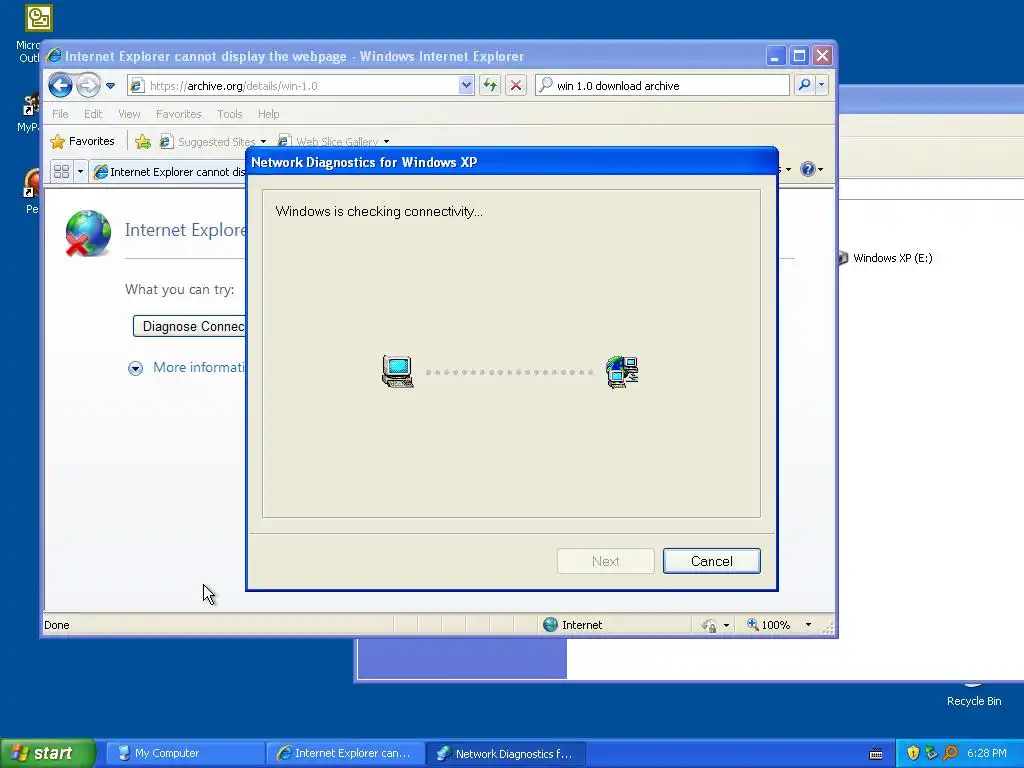
Task: Click the IE Help question mark icon
Action: (x=808, y=169)
